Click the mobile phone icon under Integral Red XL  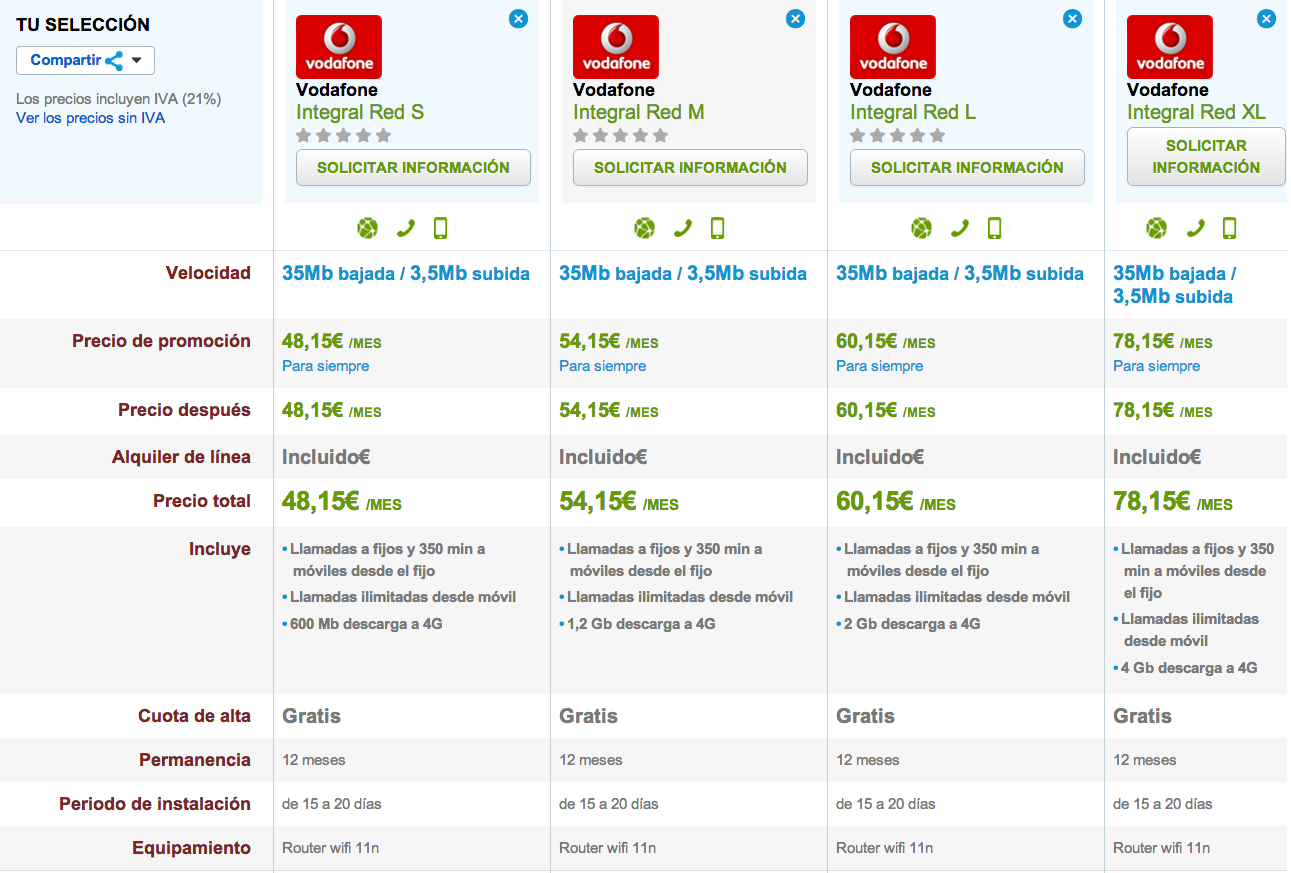pos(1229,229)
